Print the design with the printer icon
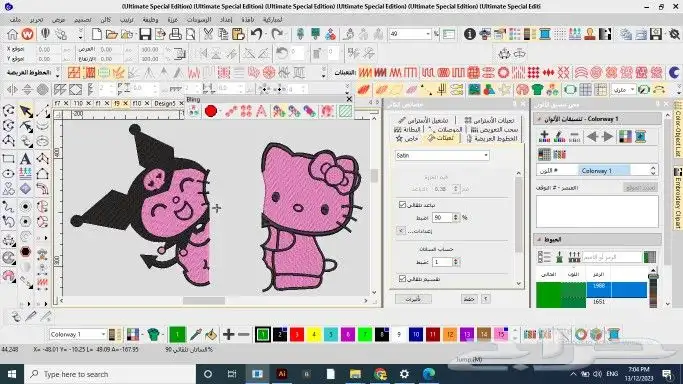The height and width of the screenshot is (384, 683). pyautogui.click(x=175, y=34)
